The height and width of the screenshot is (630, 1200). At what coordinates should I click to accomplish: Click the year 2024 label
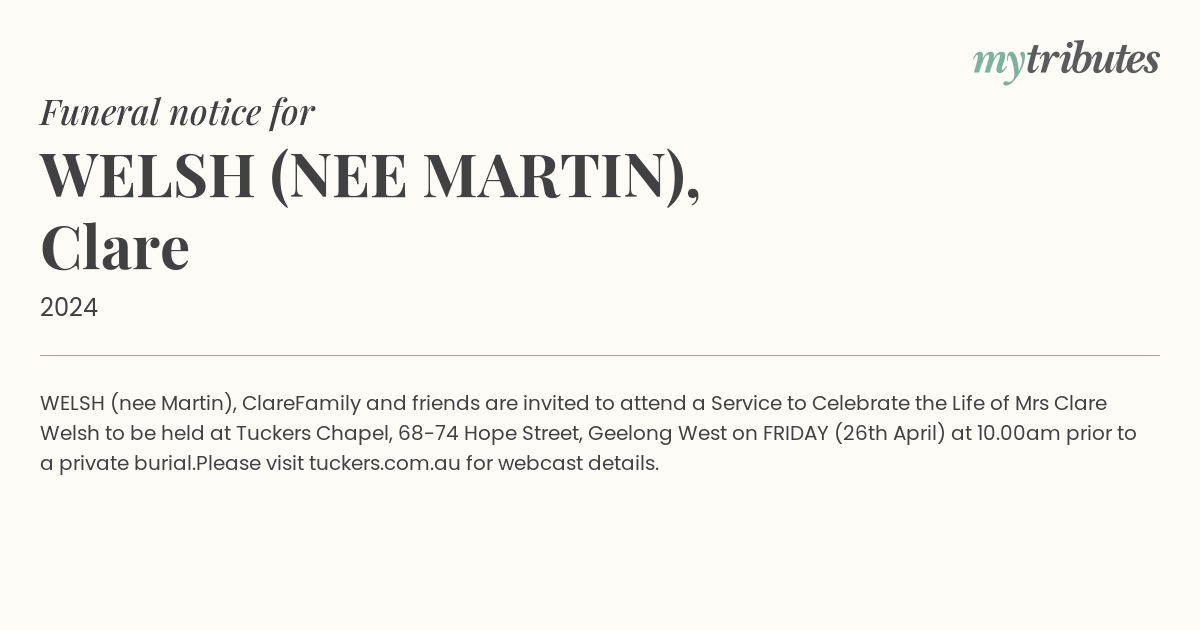(x=69, y=308)
